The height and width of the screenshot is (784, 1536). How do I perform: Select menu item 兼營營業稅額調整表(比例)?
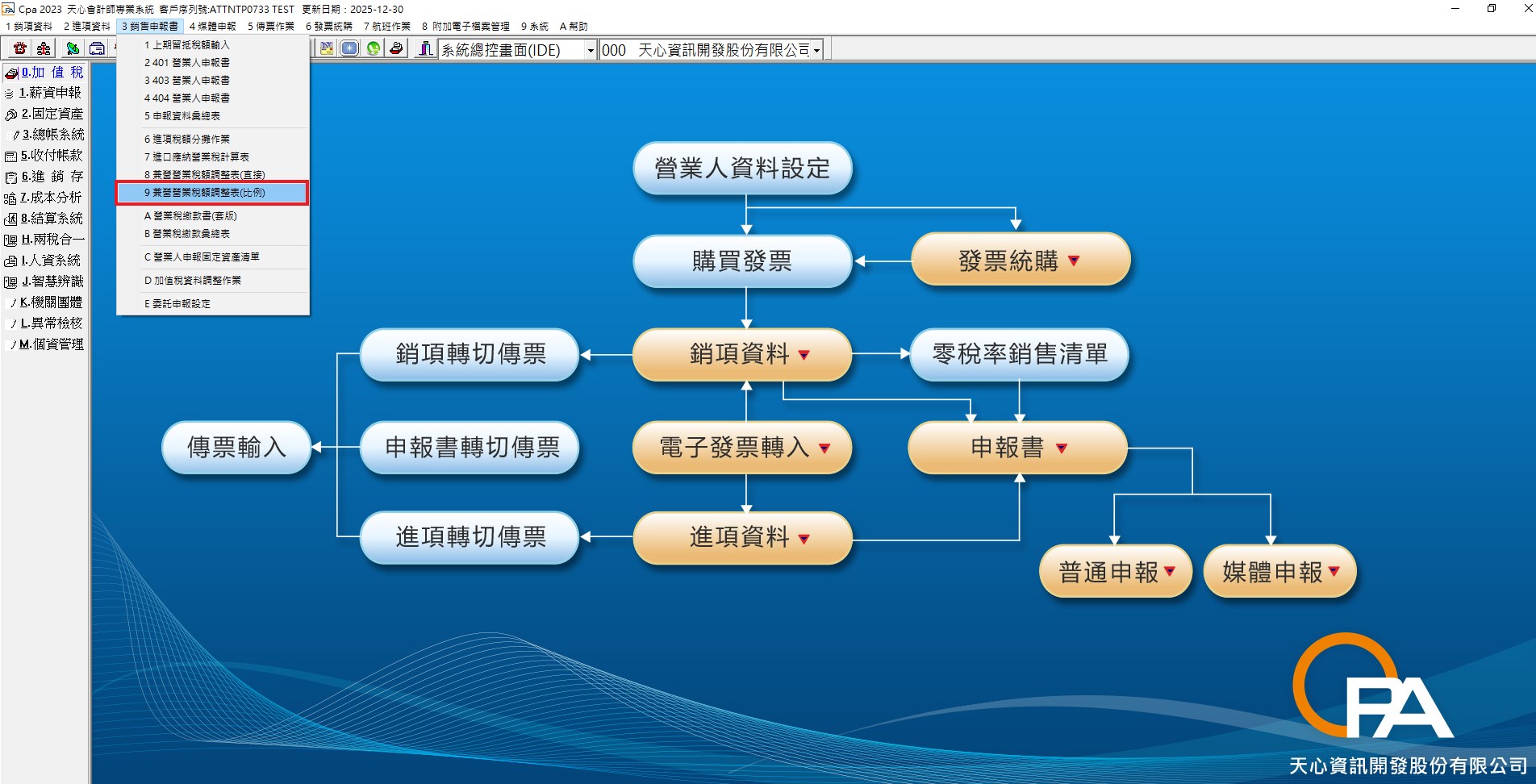tap(208, 193)
